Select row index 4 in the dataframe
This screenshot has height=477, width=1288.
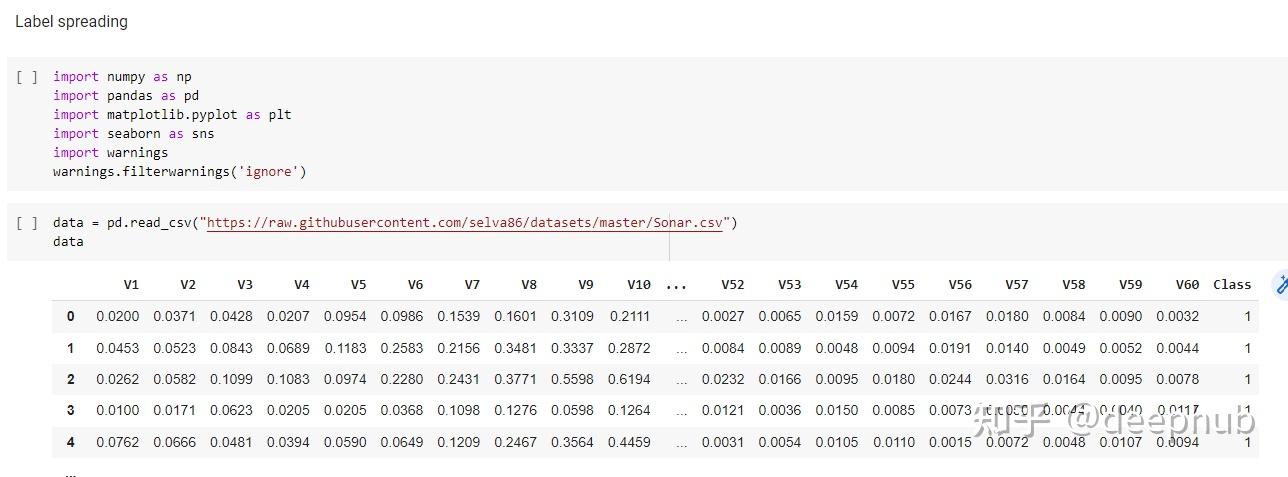[x=70, y=441]
